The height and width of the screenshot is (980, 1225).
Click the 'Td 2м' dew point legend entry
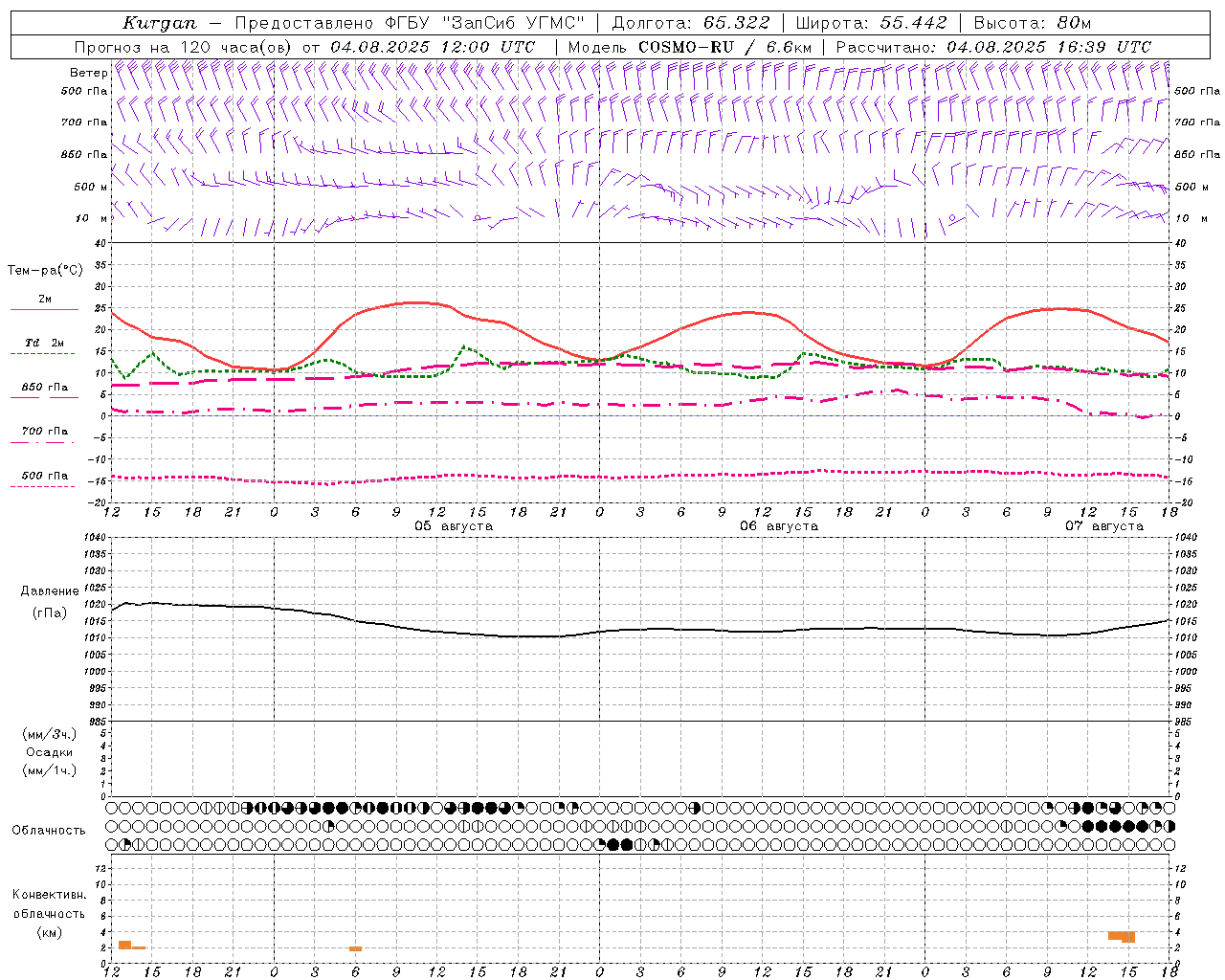tap(45, 343)
